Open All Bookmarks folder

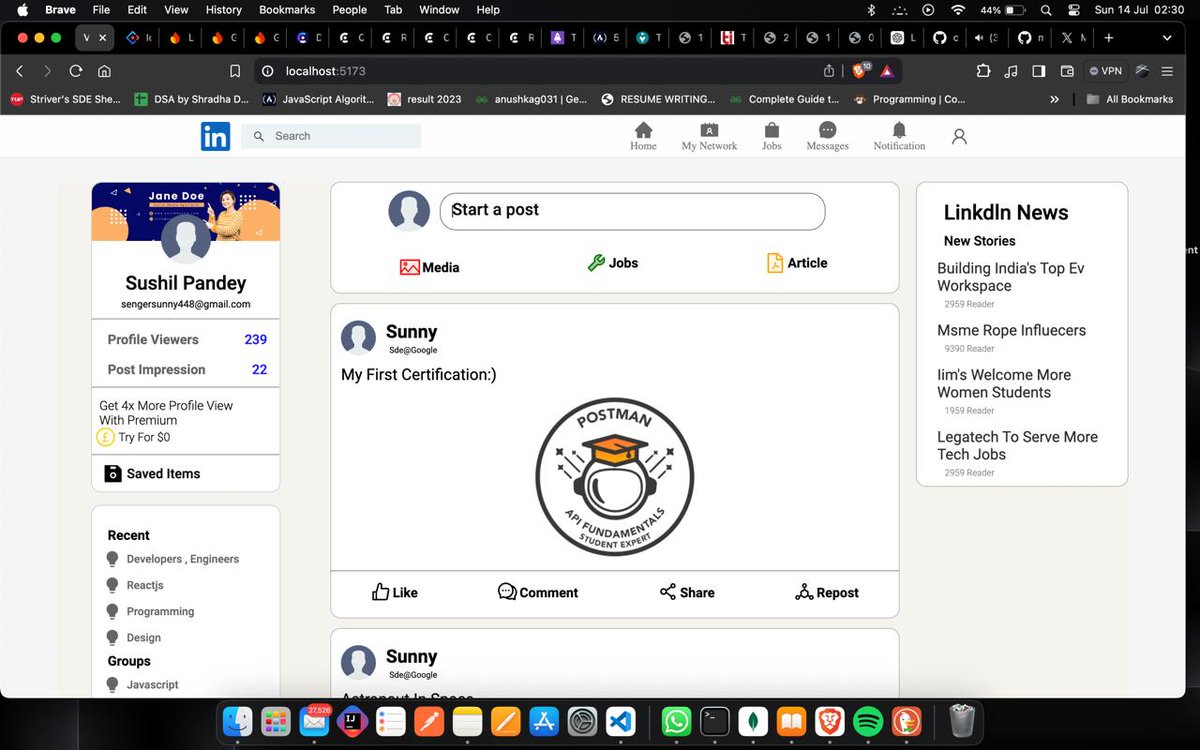[x=1130, y=99]
